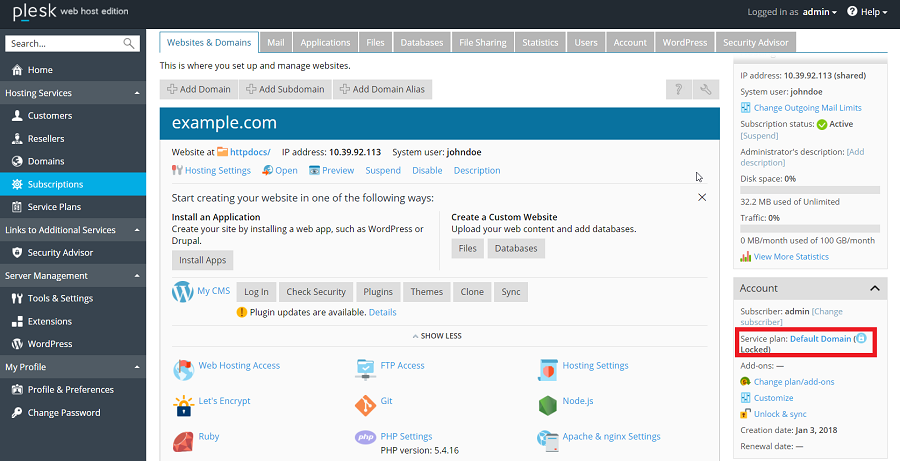Open the Help dropdown menu

(x=868, y=12)
